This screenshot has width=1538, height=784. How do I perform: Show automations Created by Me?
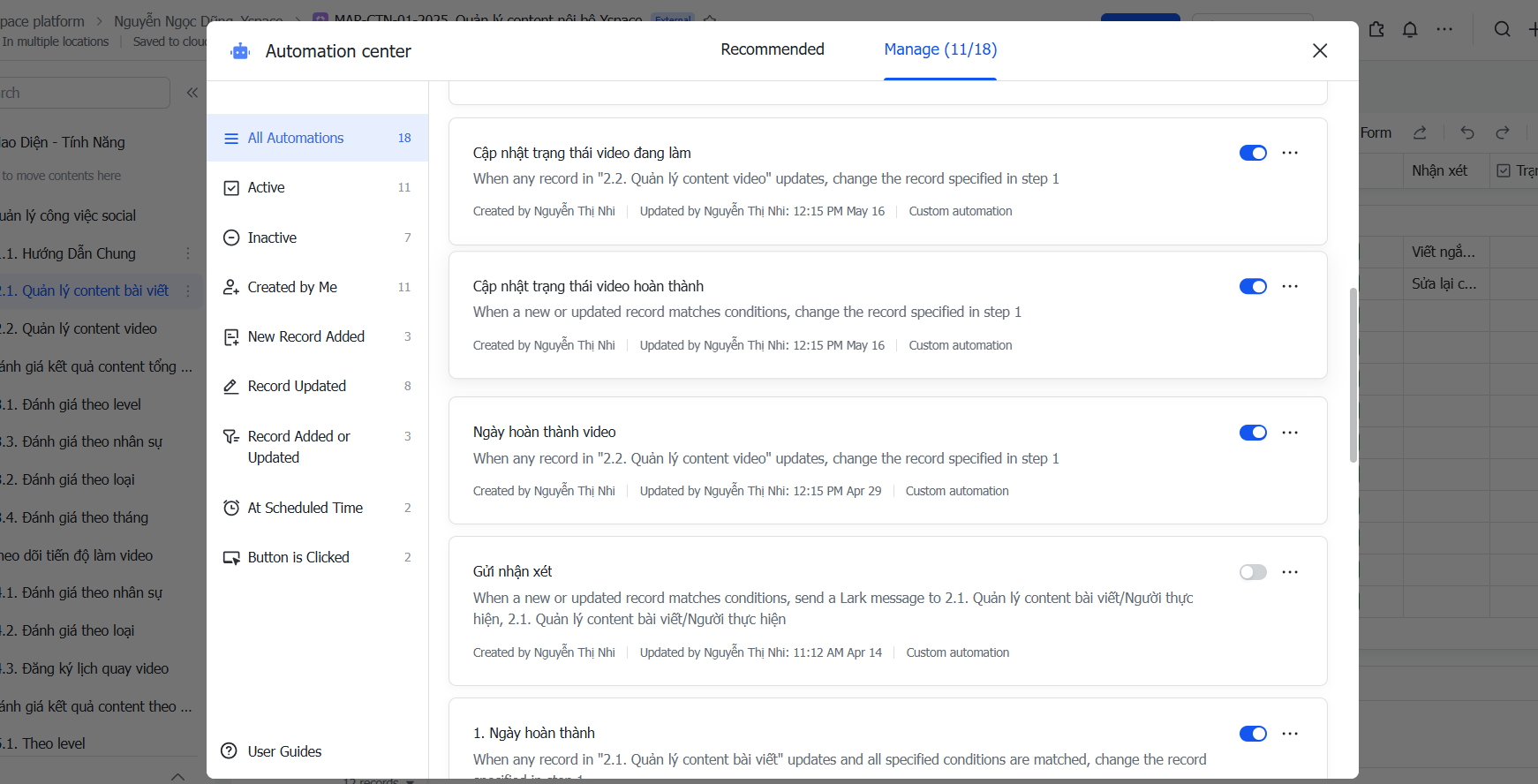point(318,287)
